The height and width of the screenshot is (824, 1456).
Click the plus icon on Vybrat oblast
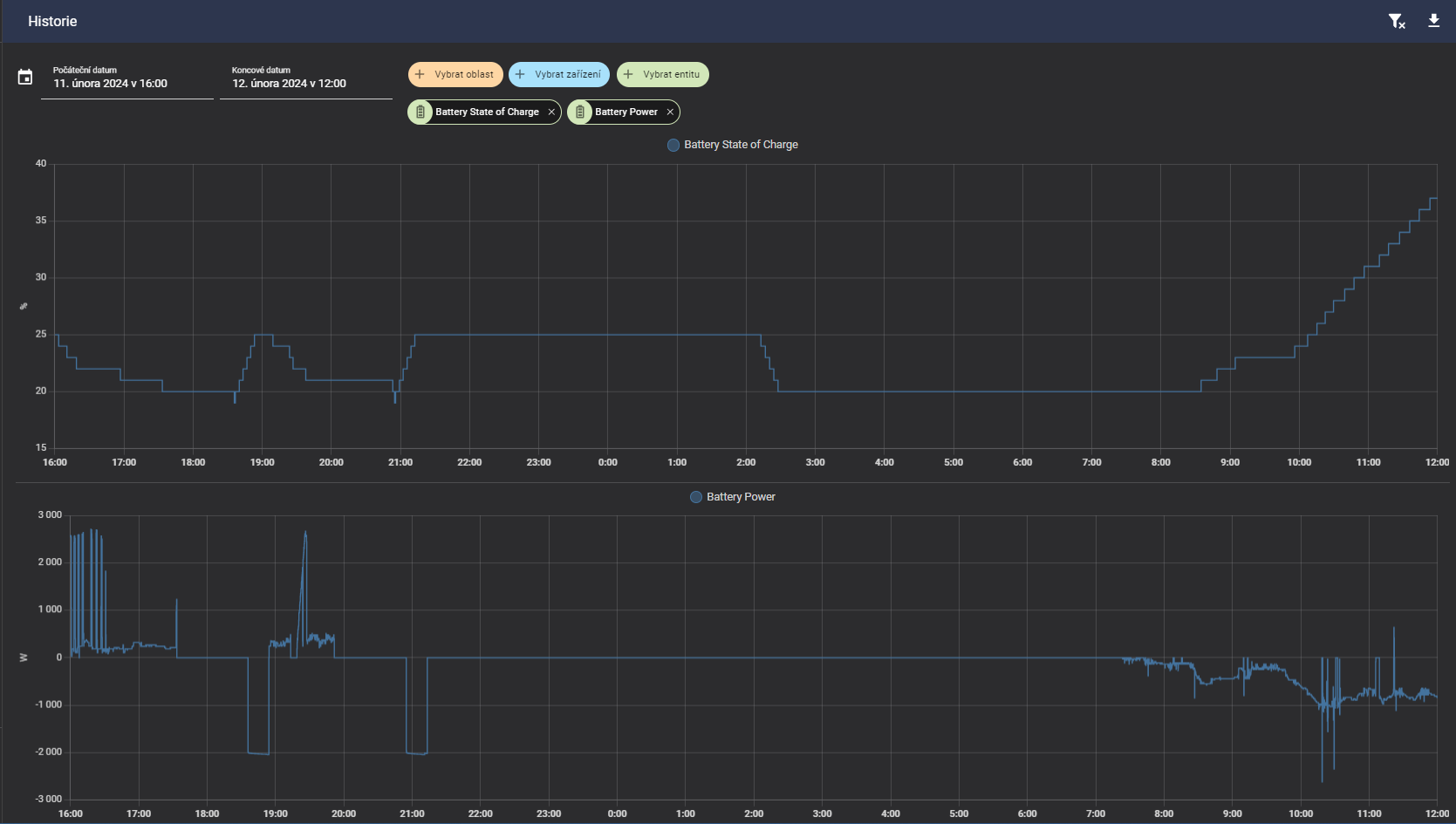420,74
